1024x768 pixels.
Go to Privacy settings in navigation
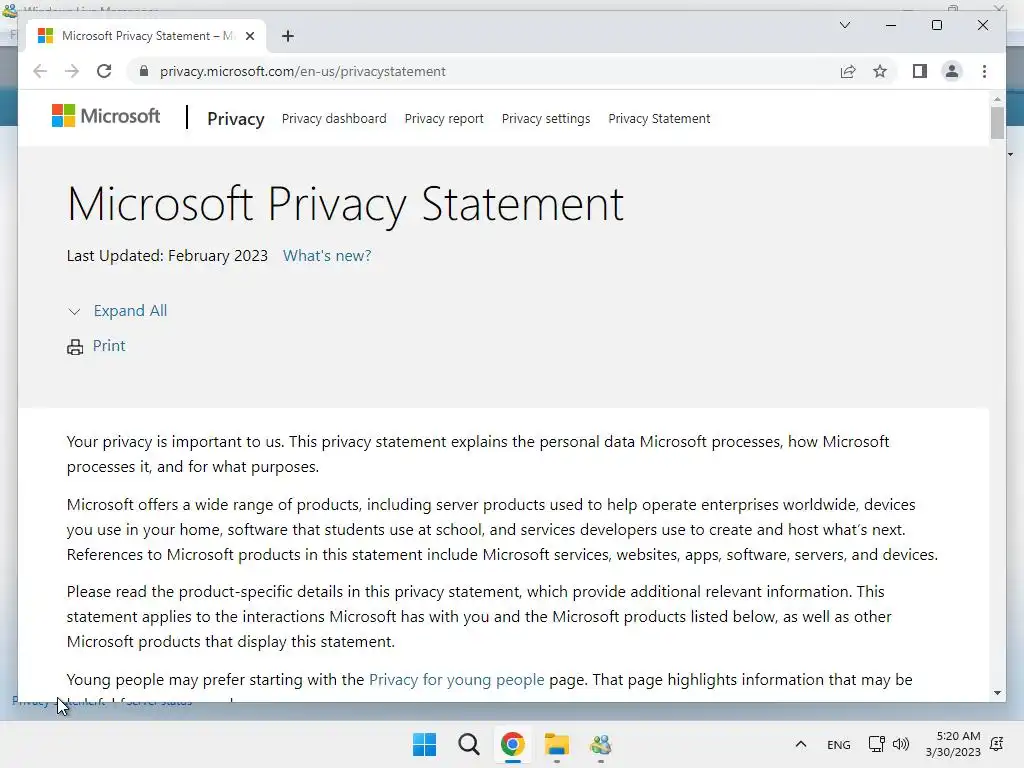click(x=546, y=118)
